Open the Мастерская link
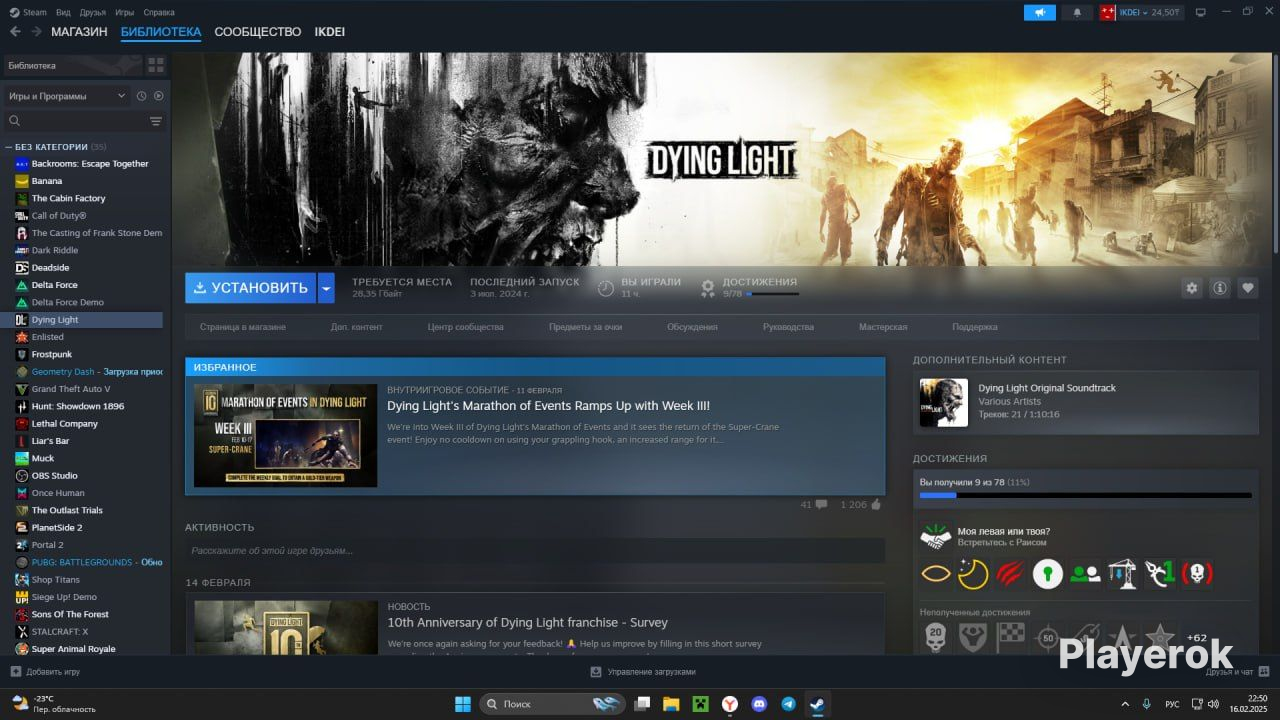The width and height of the screenshot is (1280, 720). pyautogui.click(x=883, y=327)
